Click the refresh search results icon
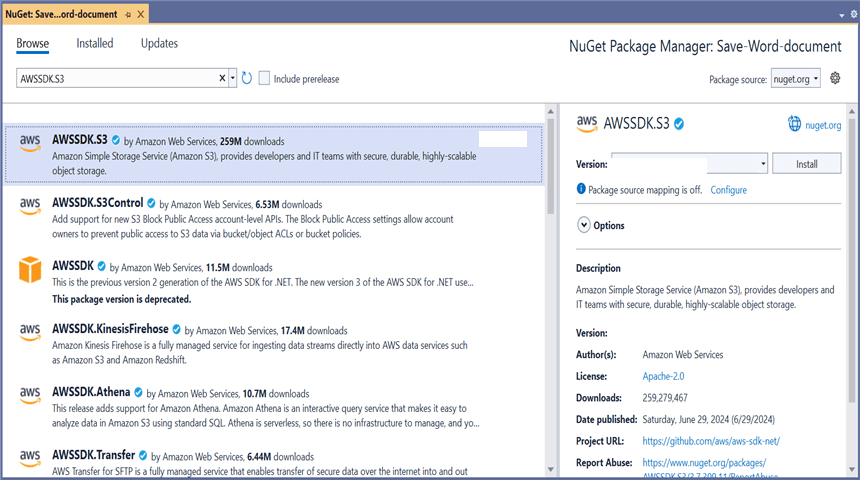Screen dimensions: 860x480 (x=247, y=78)
